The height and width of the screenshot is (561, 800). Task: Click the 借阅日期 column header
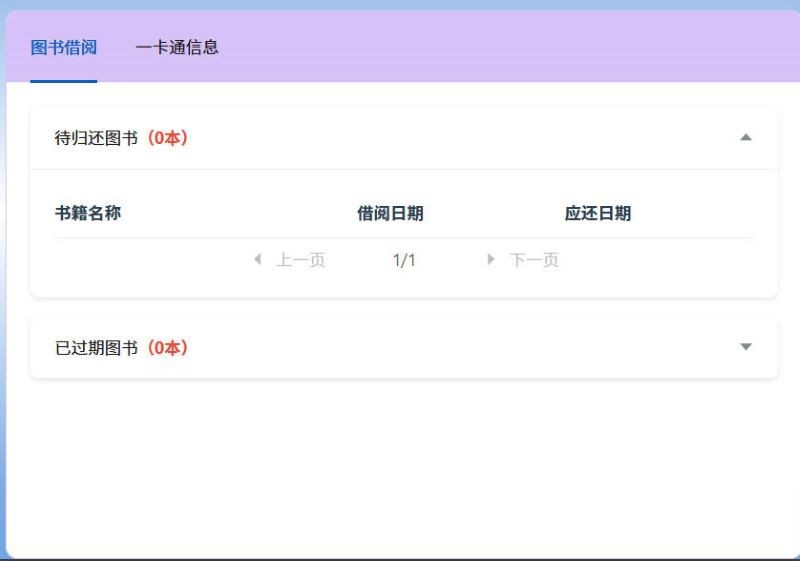click(x=390, y=213)
